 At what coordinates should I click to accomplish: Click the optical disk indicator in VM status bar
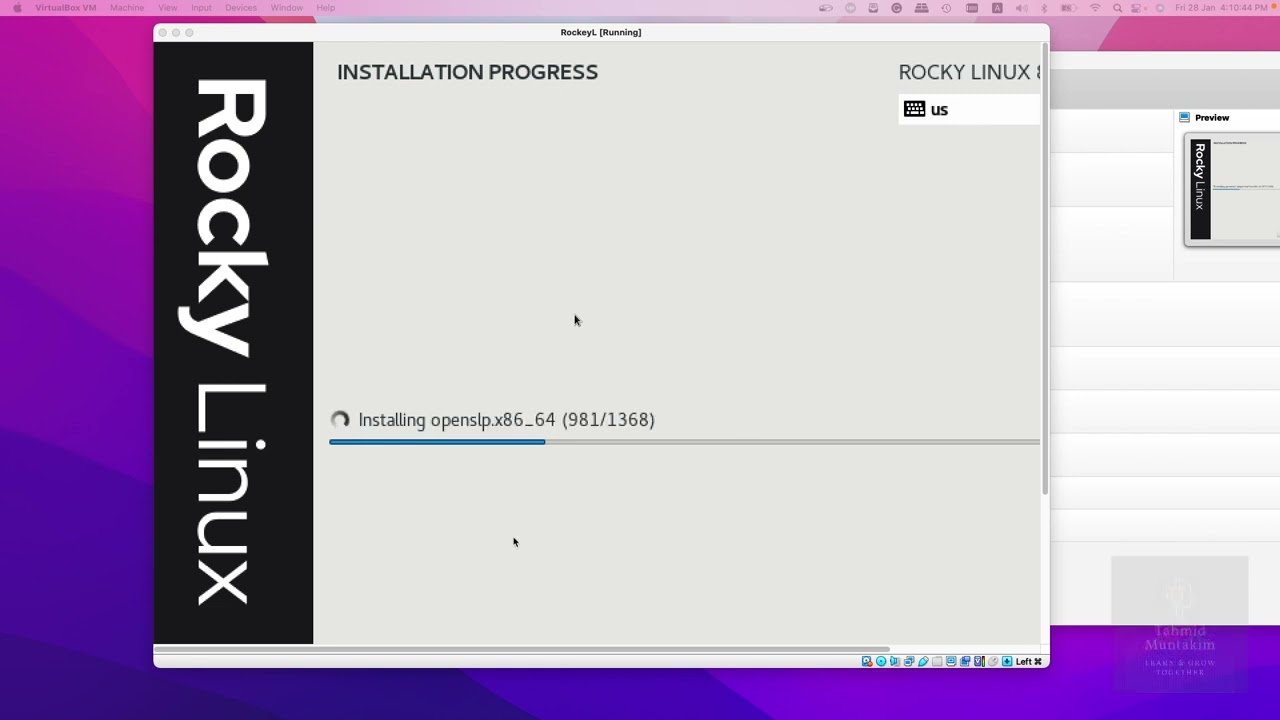tap(881, 661)
